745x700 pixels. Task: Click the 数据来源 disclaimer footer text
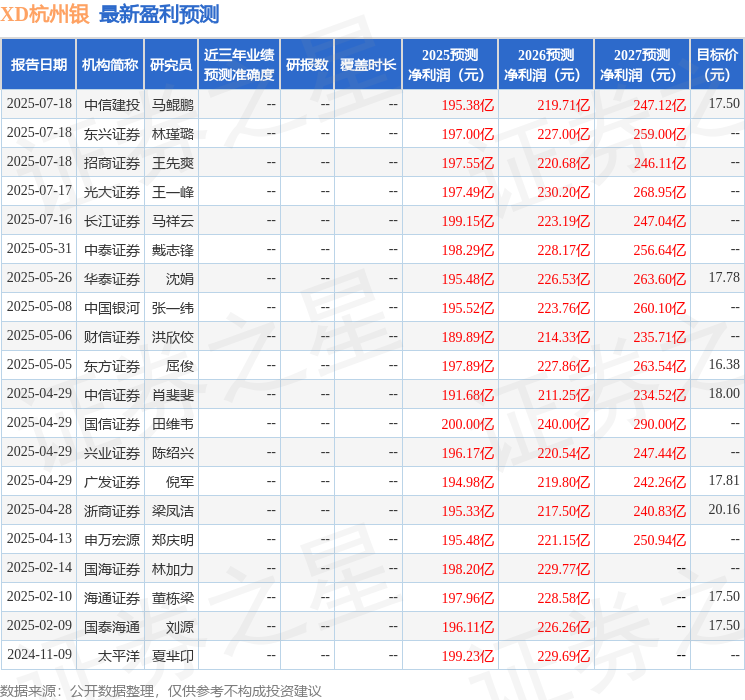point(161,691)
